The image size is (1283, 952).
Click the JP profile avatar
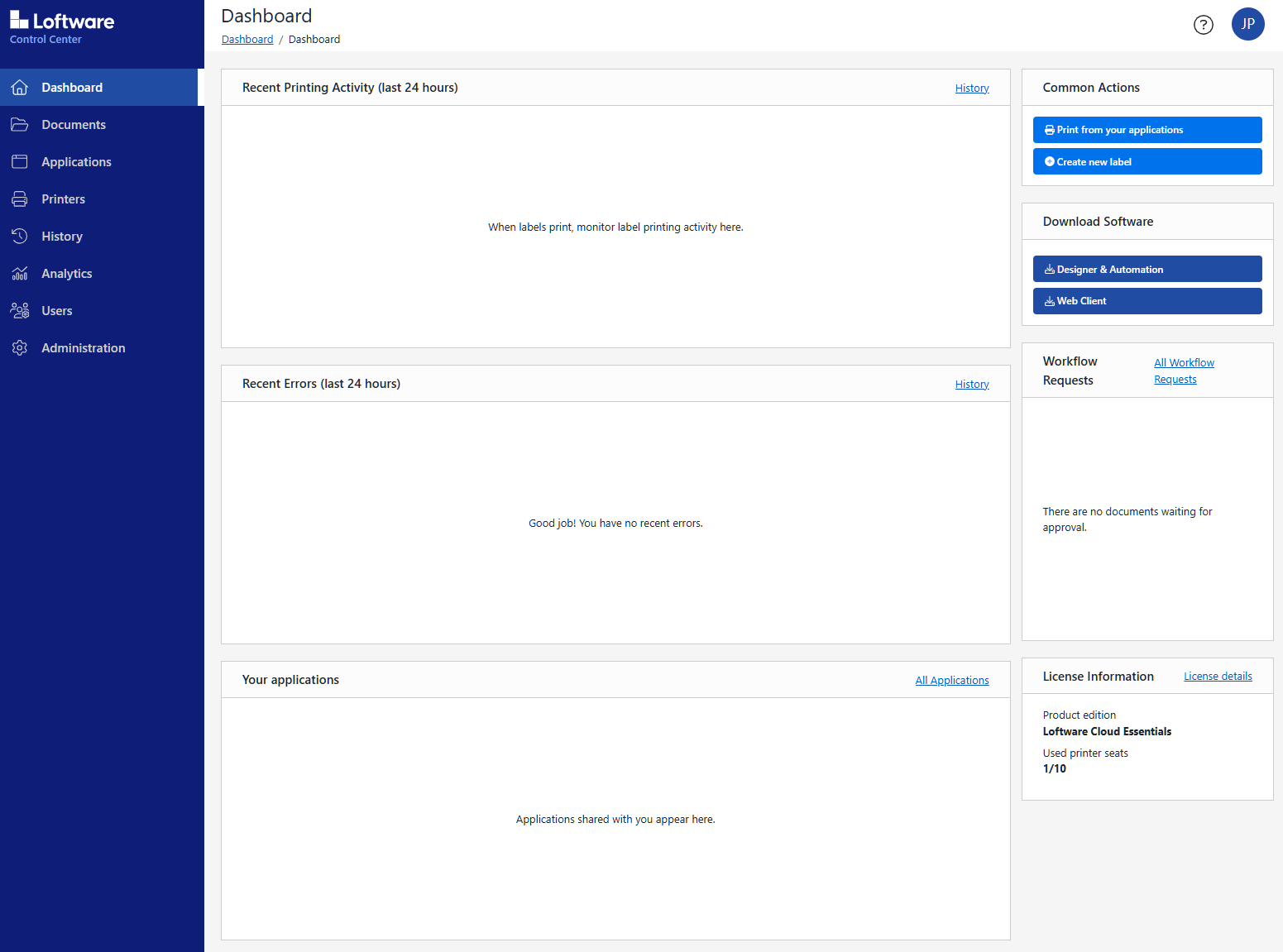click(1248, 24)
